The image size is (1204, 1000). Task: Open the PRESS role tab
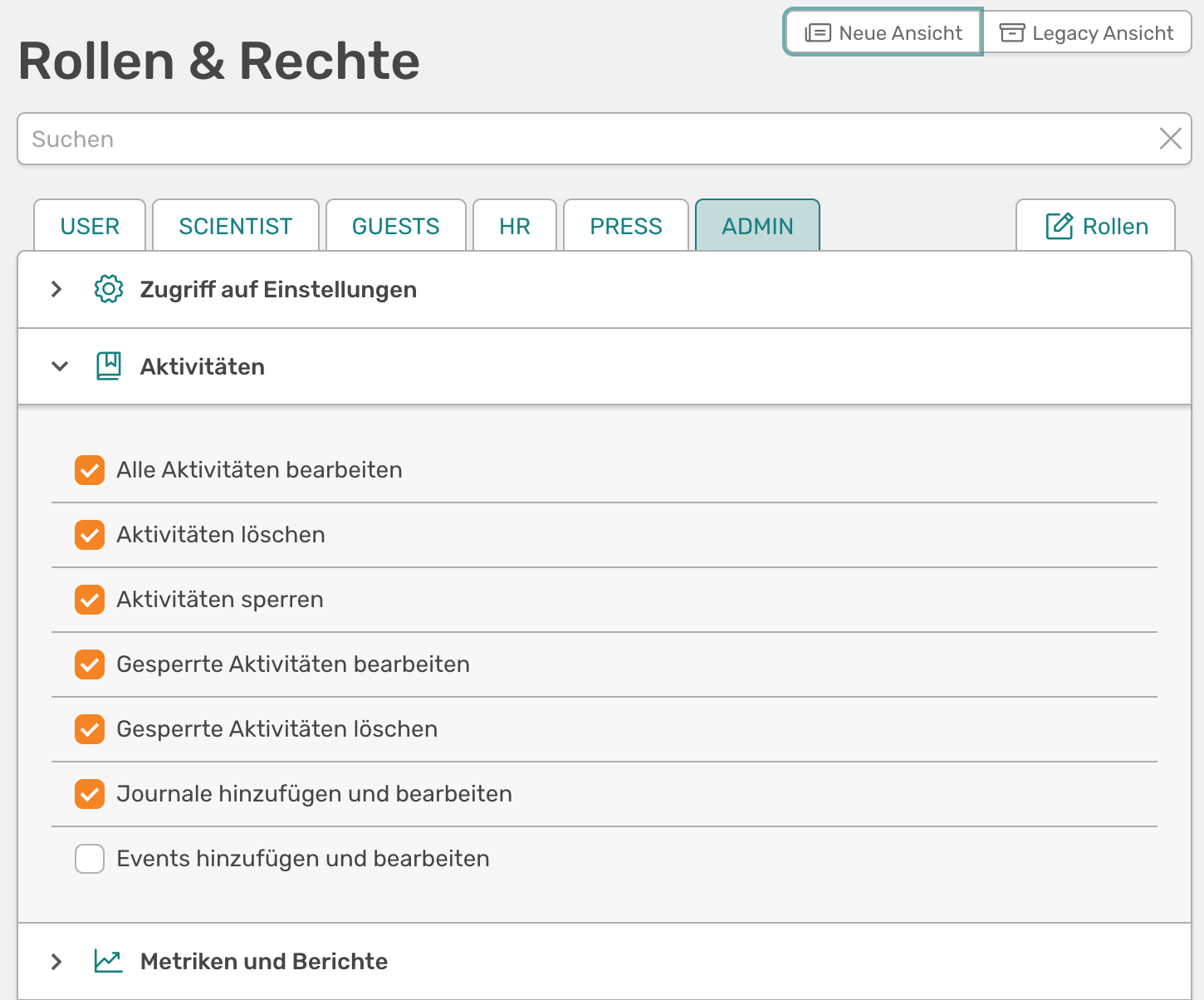pyautogui.click(x=625, y=225)
